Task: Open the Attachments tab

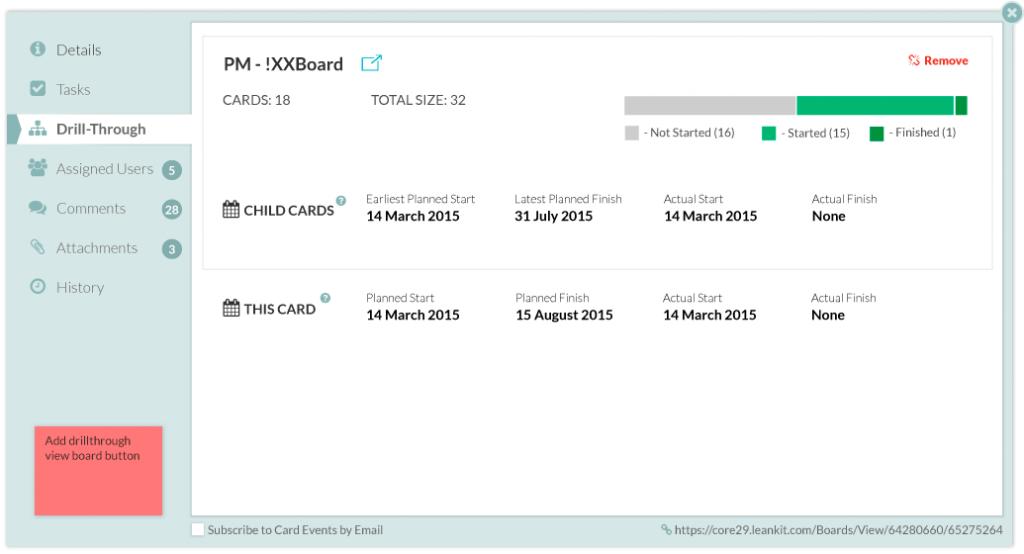Action: coord(99,248)
